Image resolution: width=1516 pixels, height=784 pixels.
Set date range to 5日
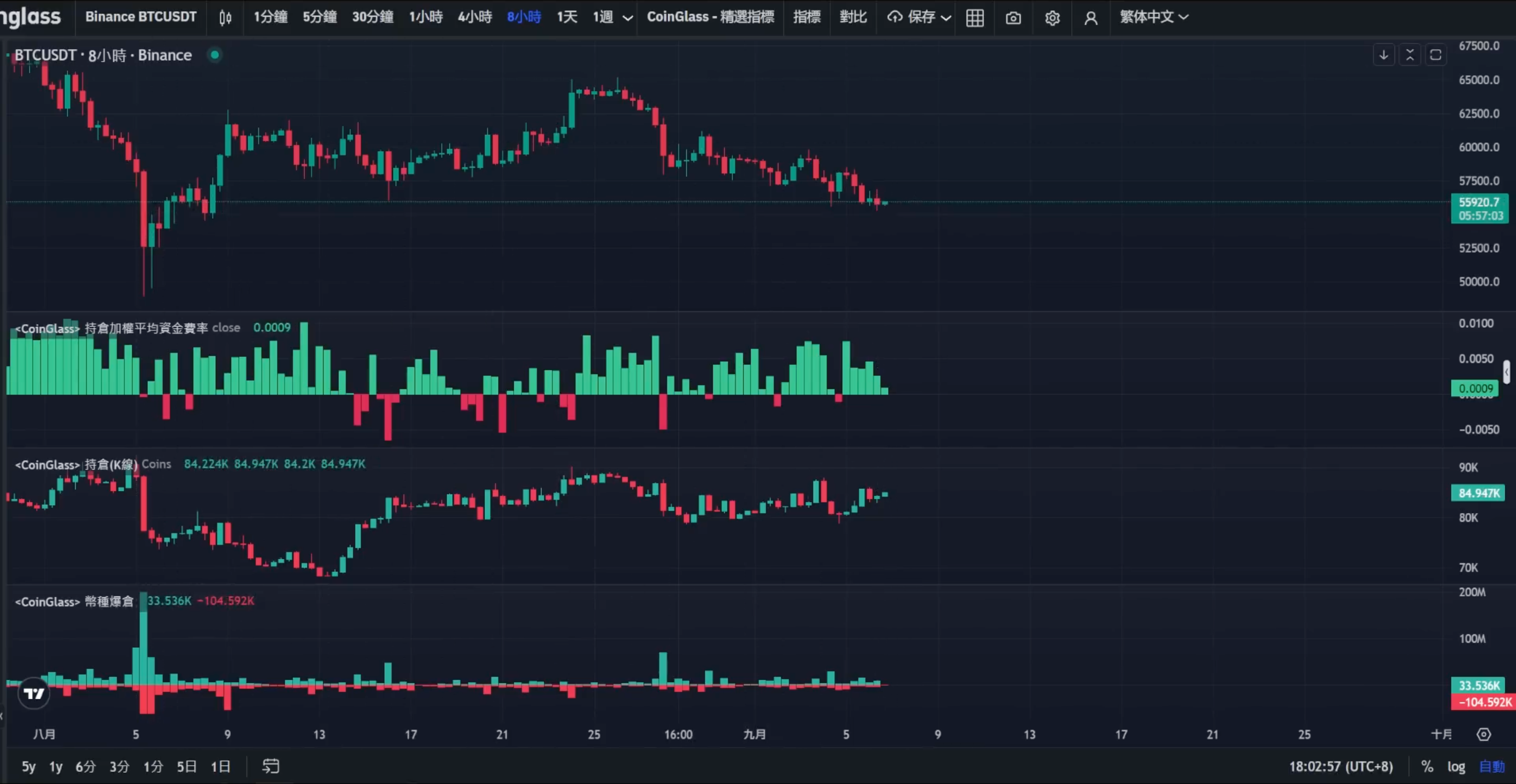[186, 766]
